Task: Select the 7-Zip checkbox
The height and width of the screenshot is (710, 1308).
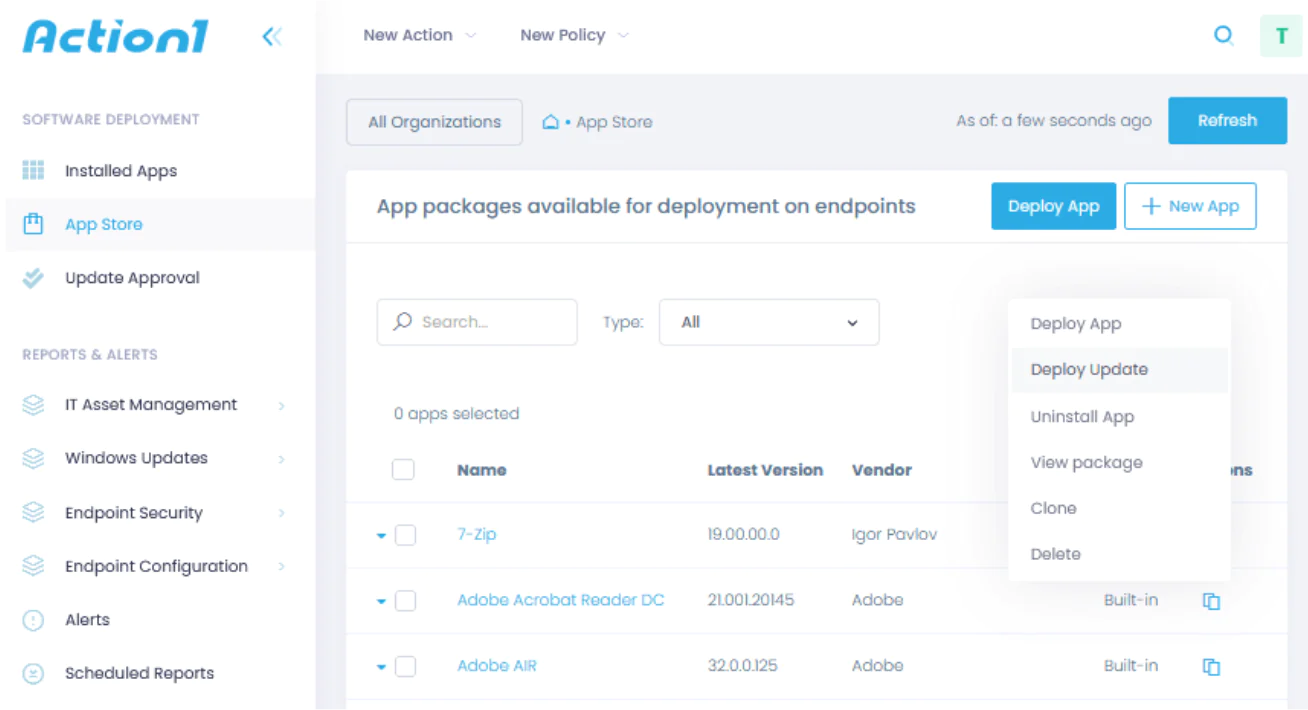Action: tap(405, 535)
